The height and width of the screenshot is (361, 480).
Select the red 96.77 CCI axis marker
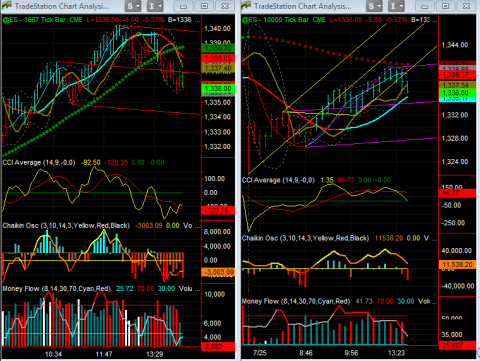tap(457, 193)
